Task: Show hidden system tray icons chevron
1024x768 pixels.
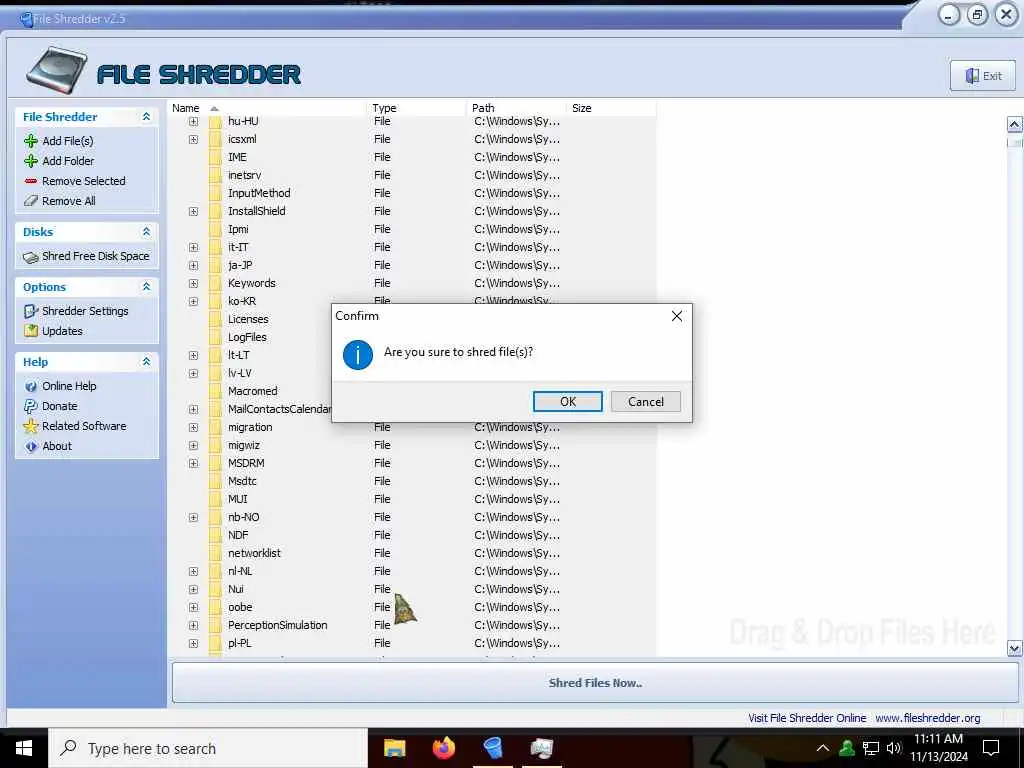Action: (823, 748)
